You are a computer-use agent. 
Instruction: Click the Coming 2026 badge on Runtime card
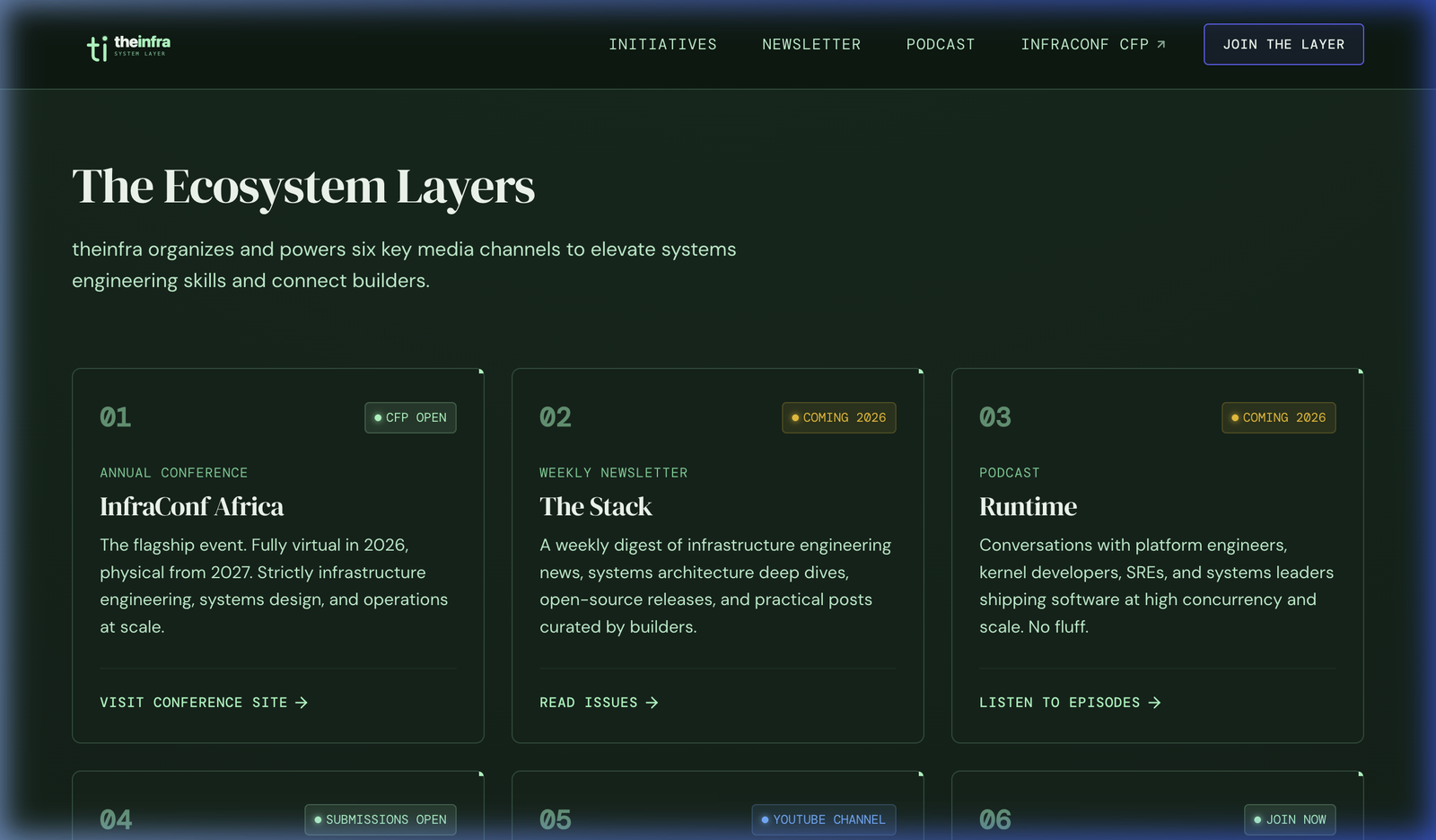[x=1278, y=417]
